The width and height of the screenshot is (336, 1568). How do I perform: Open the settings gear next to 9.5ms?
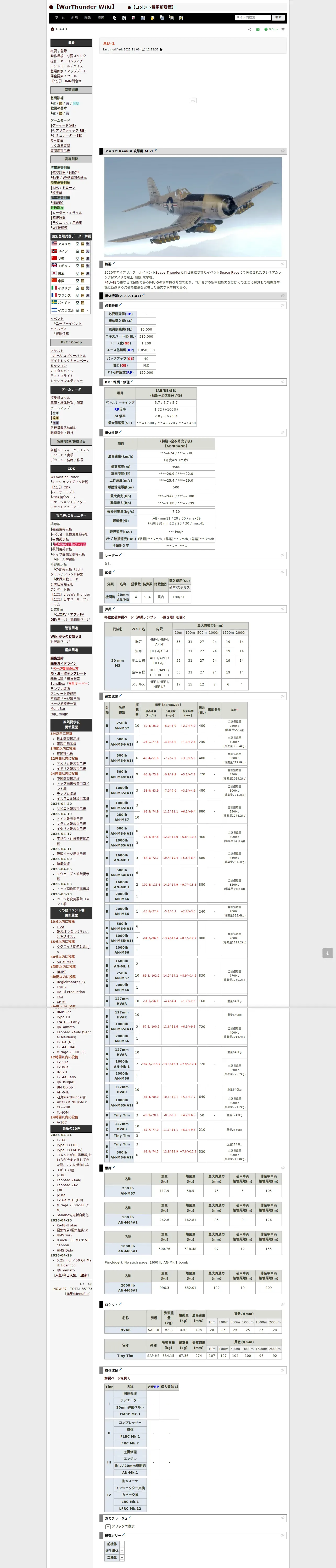pos(283,29)
